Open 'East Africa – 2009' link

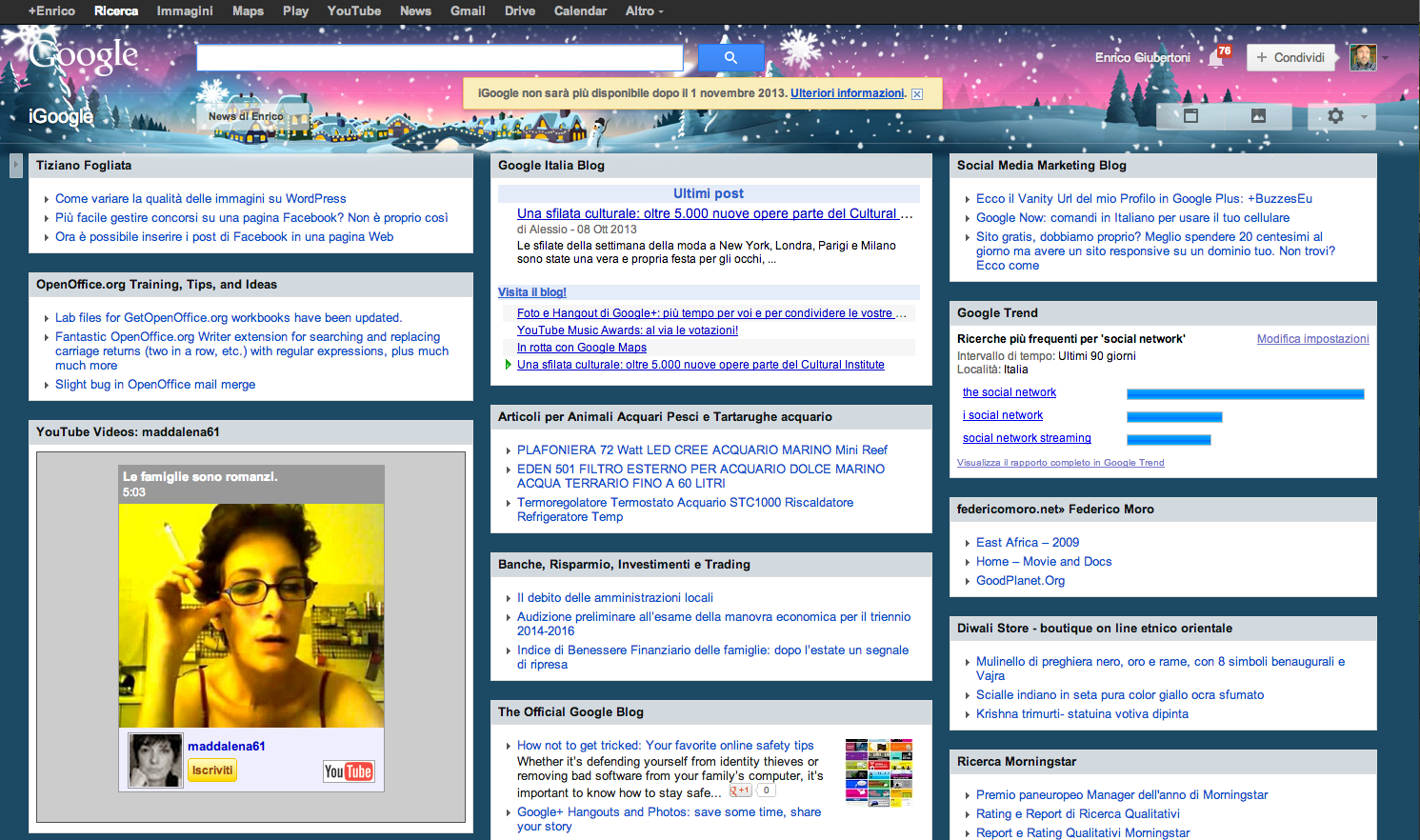tap(1028, 543)
